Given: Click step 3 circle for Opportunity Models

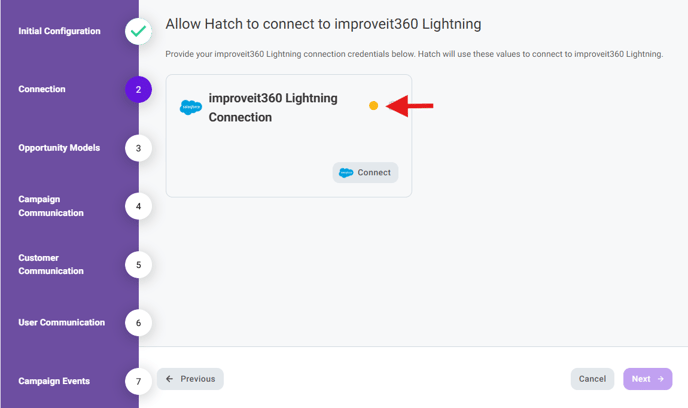Looking at the screenshot, I should (138, 148).
